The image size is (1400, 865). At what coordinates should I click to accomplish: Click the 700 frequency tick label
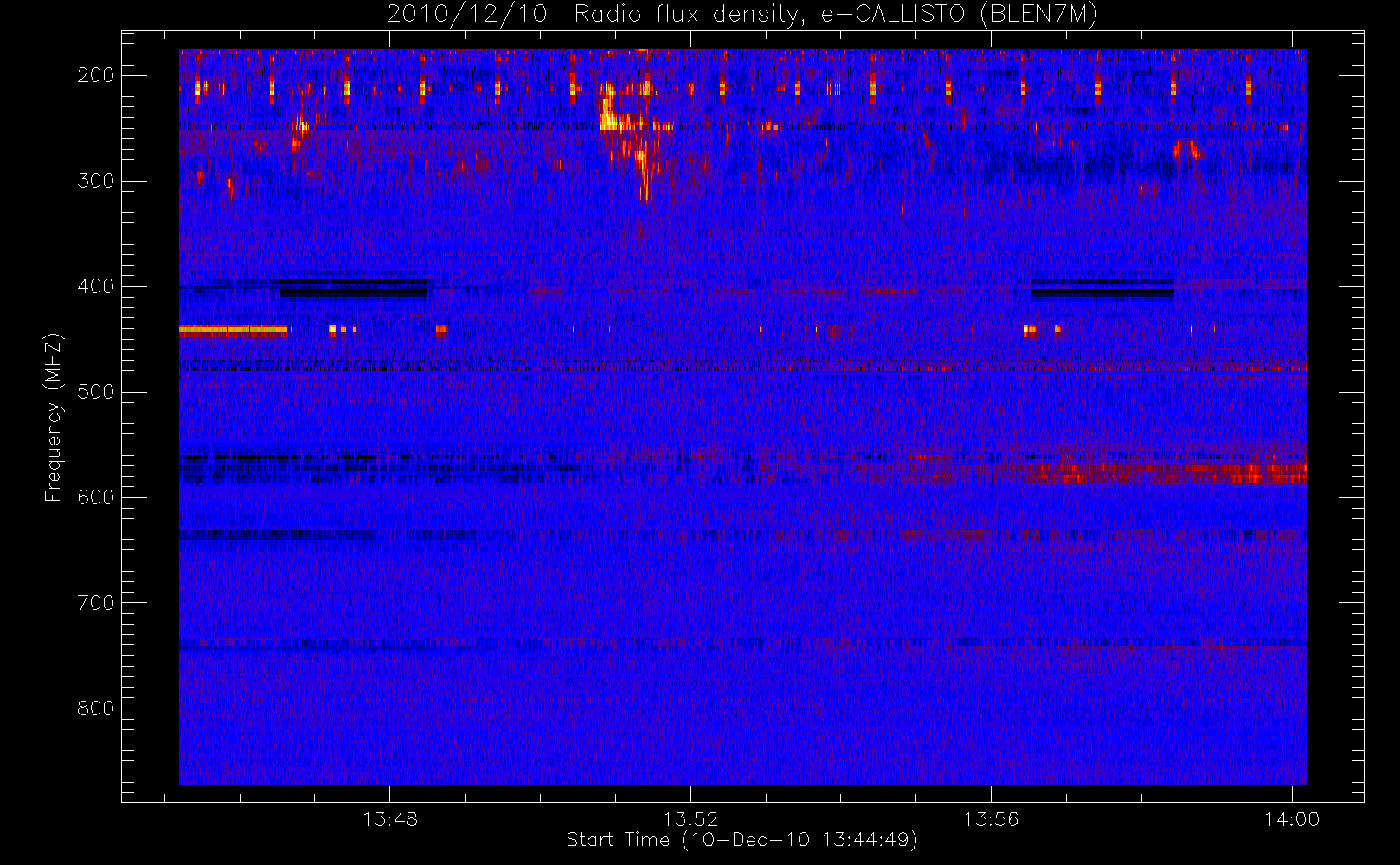[95, 603]
